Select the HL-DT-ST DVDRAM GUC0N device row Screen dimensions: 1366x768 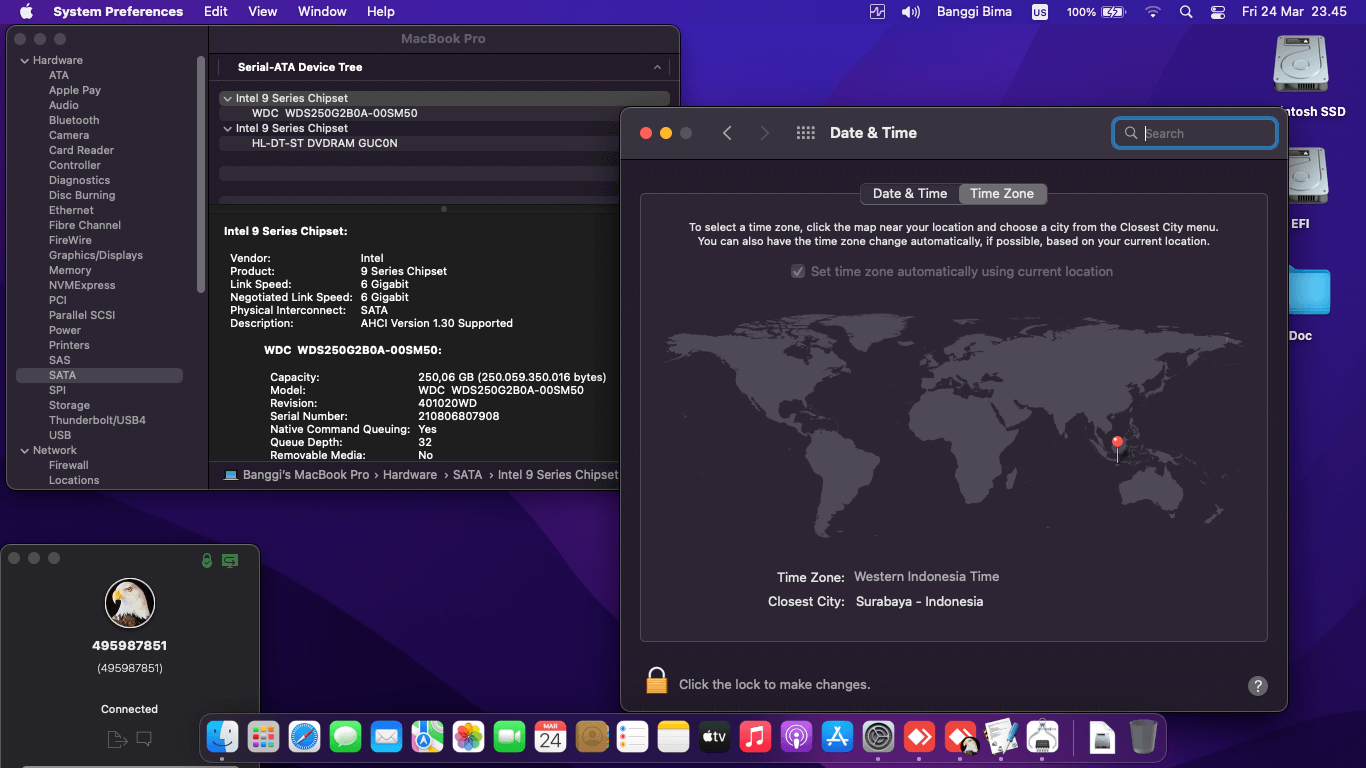tap(444, 144)
